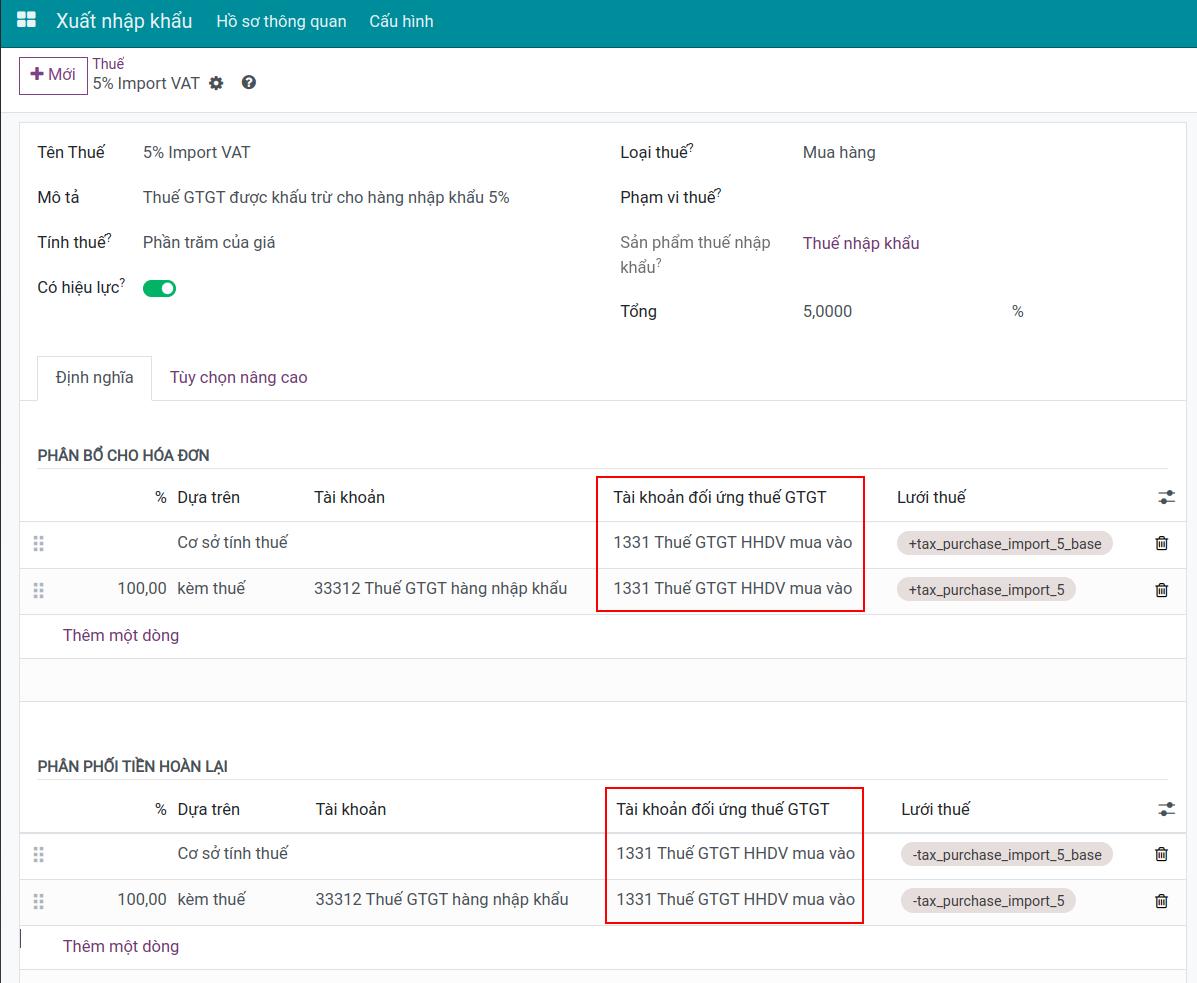The height and width of the screenshot is (983, 1197).
Task: Delete the +tax_purchase_import_5 invoice row
Action: pyautogui.click(x=1161, y=590)
